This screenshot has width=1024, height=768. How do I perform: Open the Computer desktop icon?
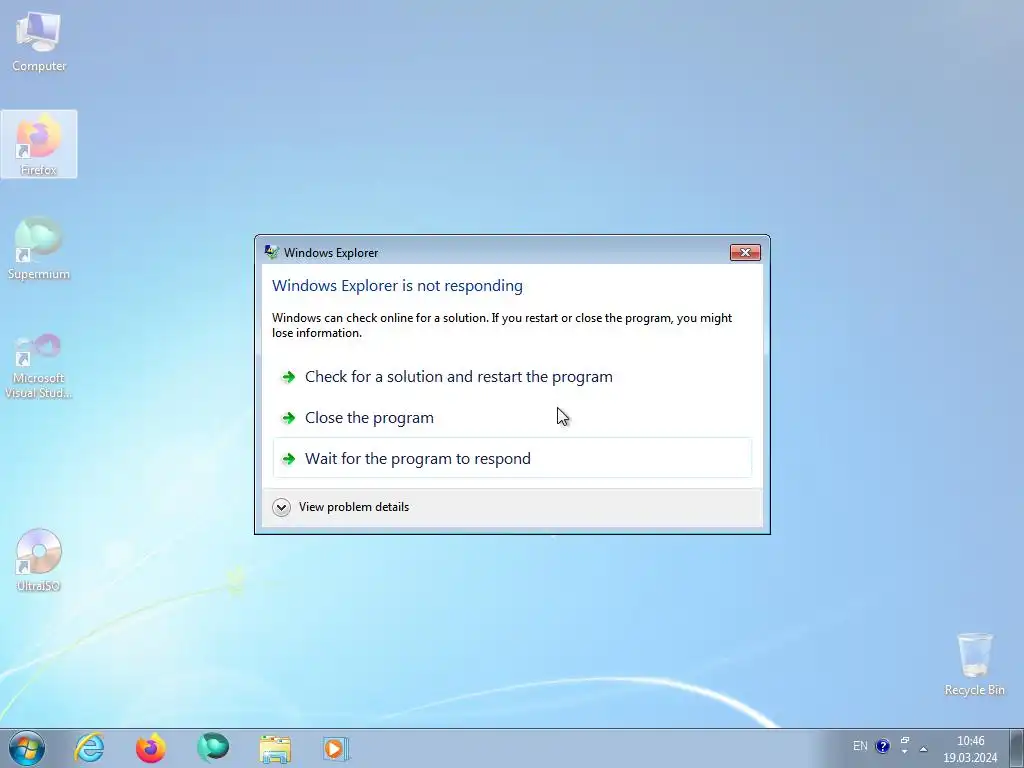point(39,40)
